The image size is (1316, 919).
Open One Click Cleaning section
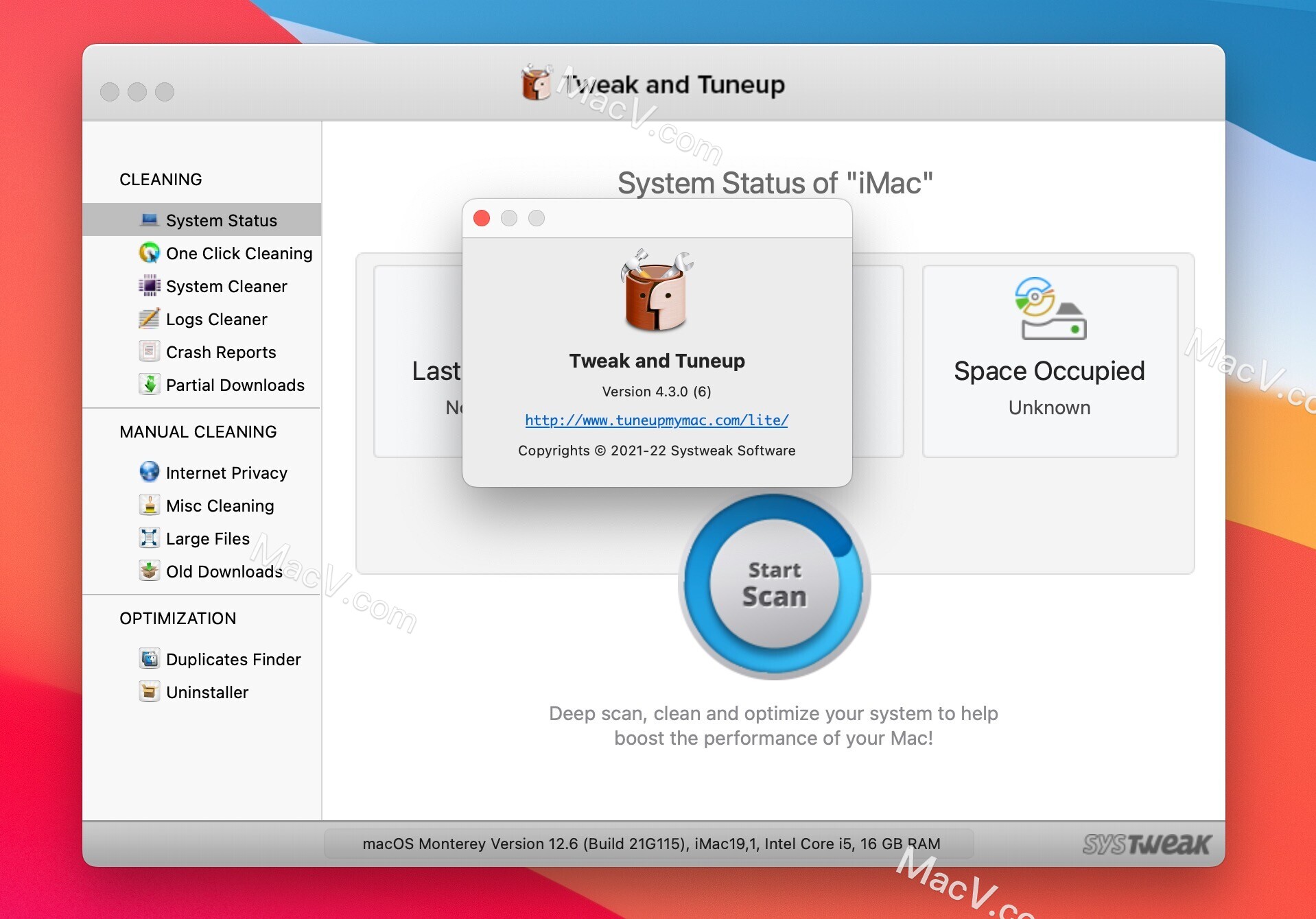coord(202,253)
